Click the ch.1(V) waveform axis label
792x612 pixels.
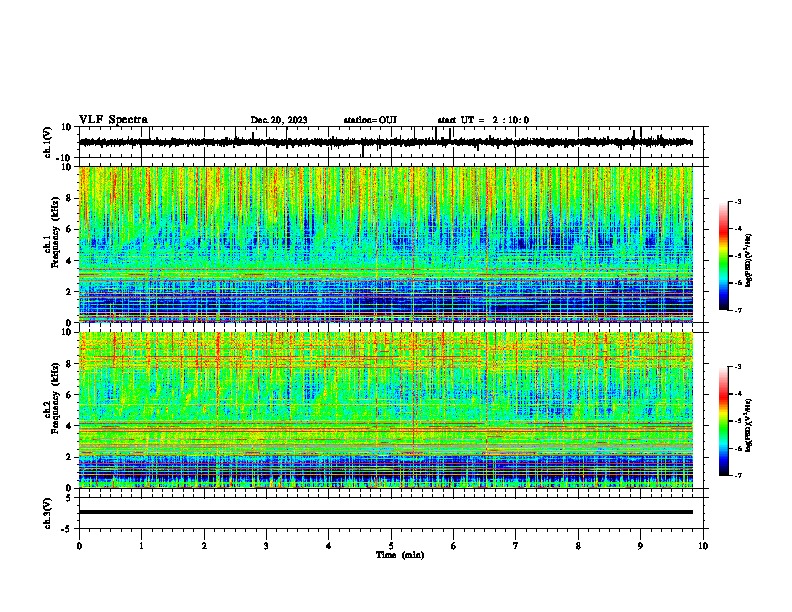point(48,142)
